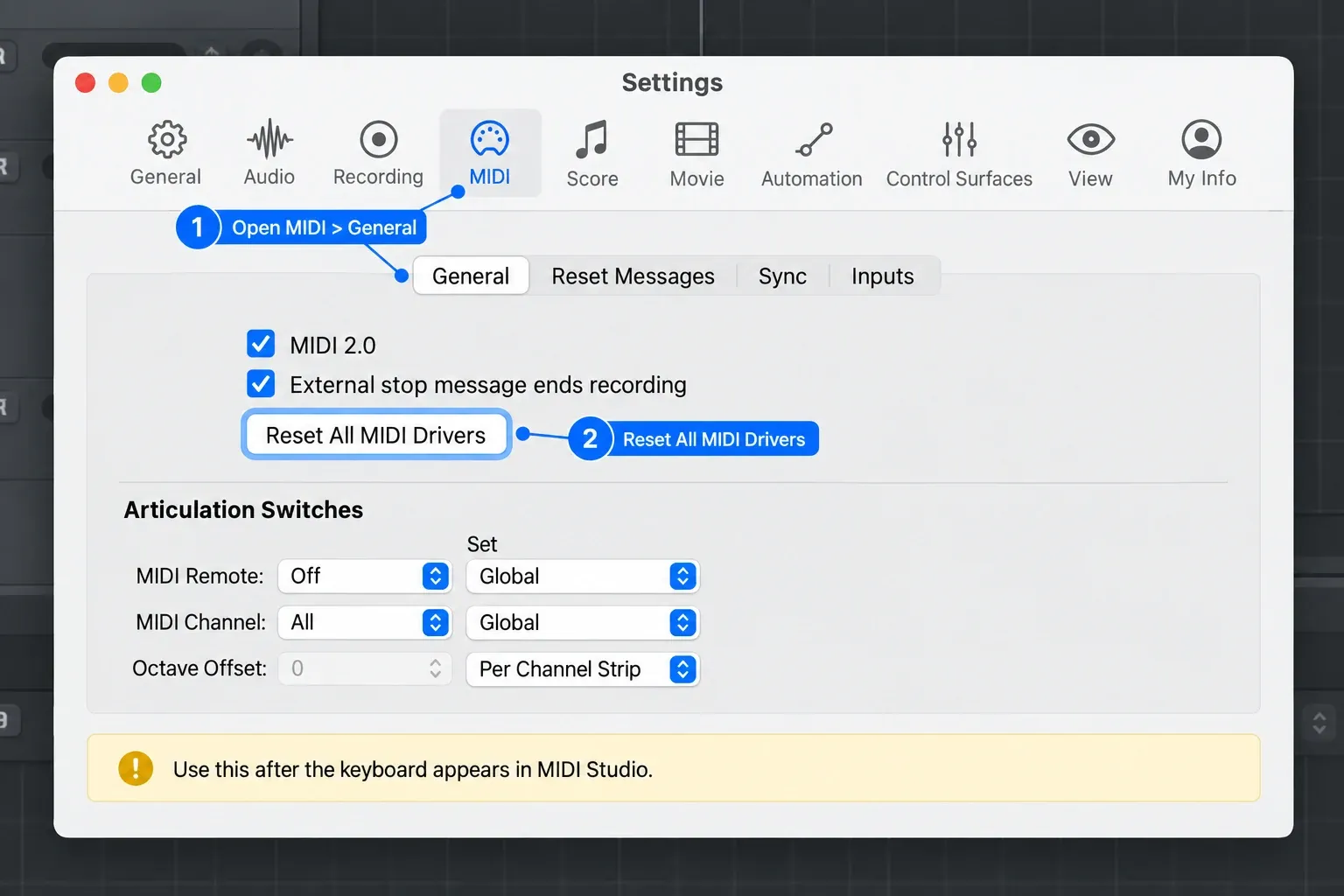Switch to the General MIDI tab

point(471,276)
